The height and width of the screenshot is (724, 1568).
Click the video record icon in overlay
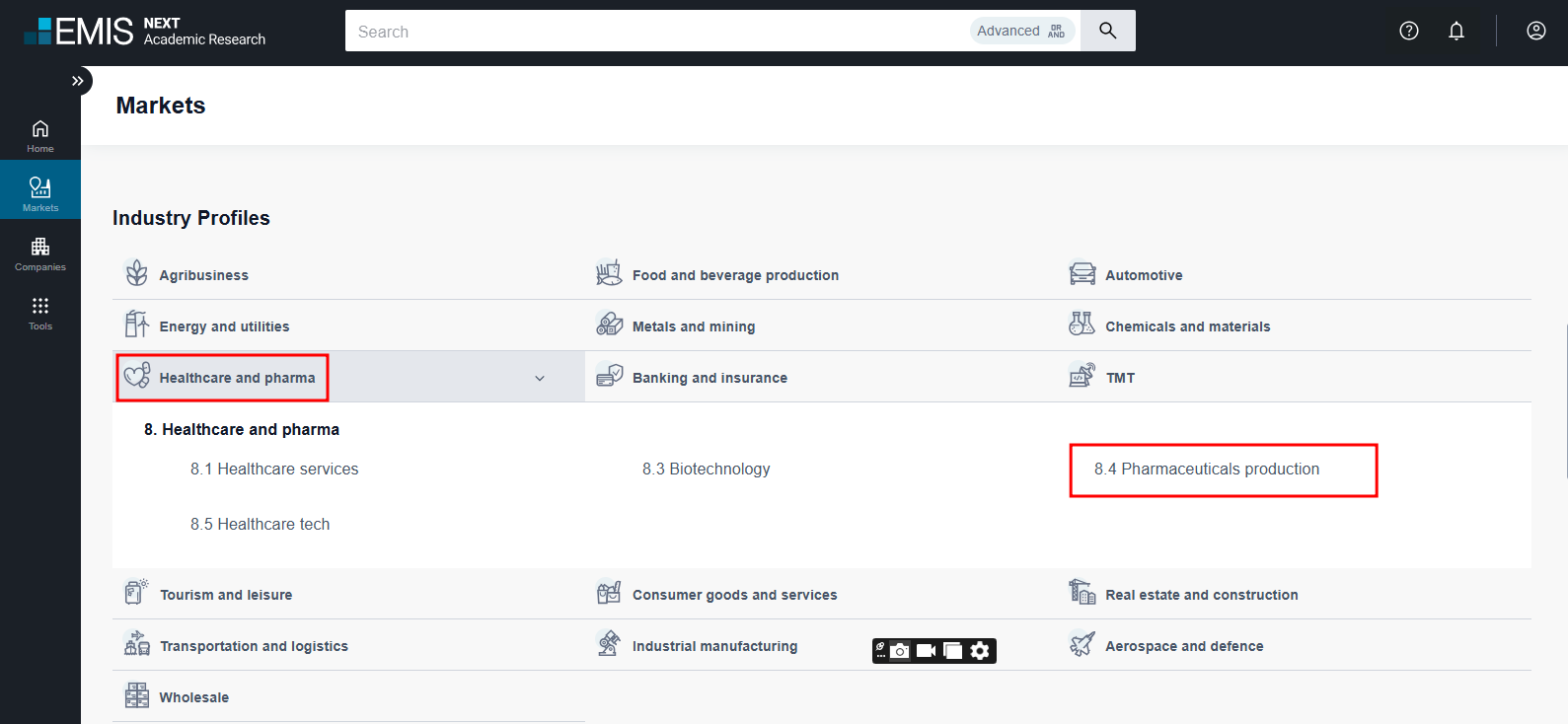(926, 651)
